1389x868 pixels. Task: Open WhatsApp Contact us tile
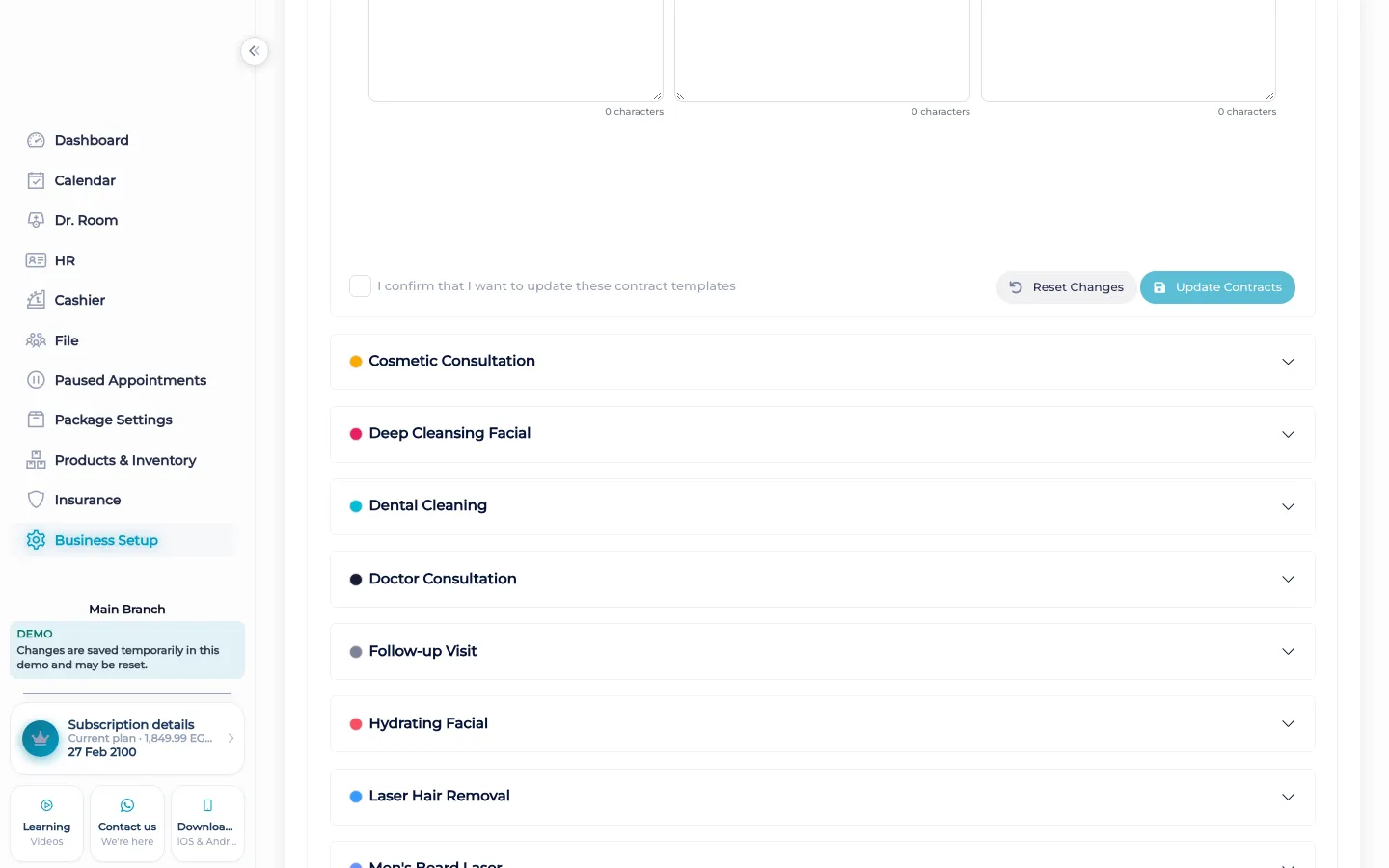pyautogui.click(x=127, y=824)
